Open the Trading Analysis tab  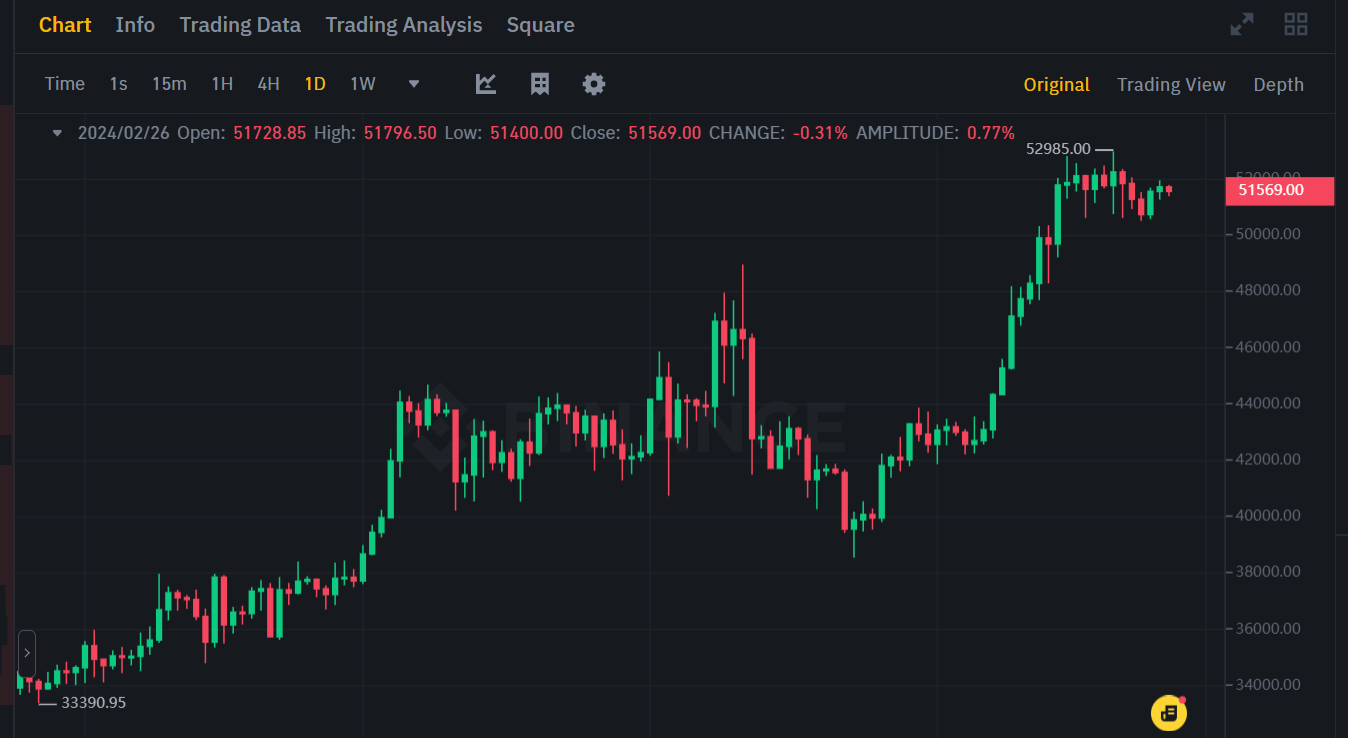click(404, 25)
